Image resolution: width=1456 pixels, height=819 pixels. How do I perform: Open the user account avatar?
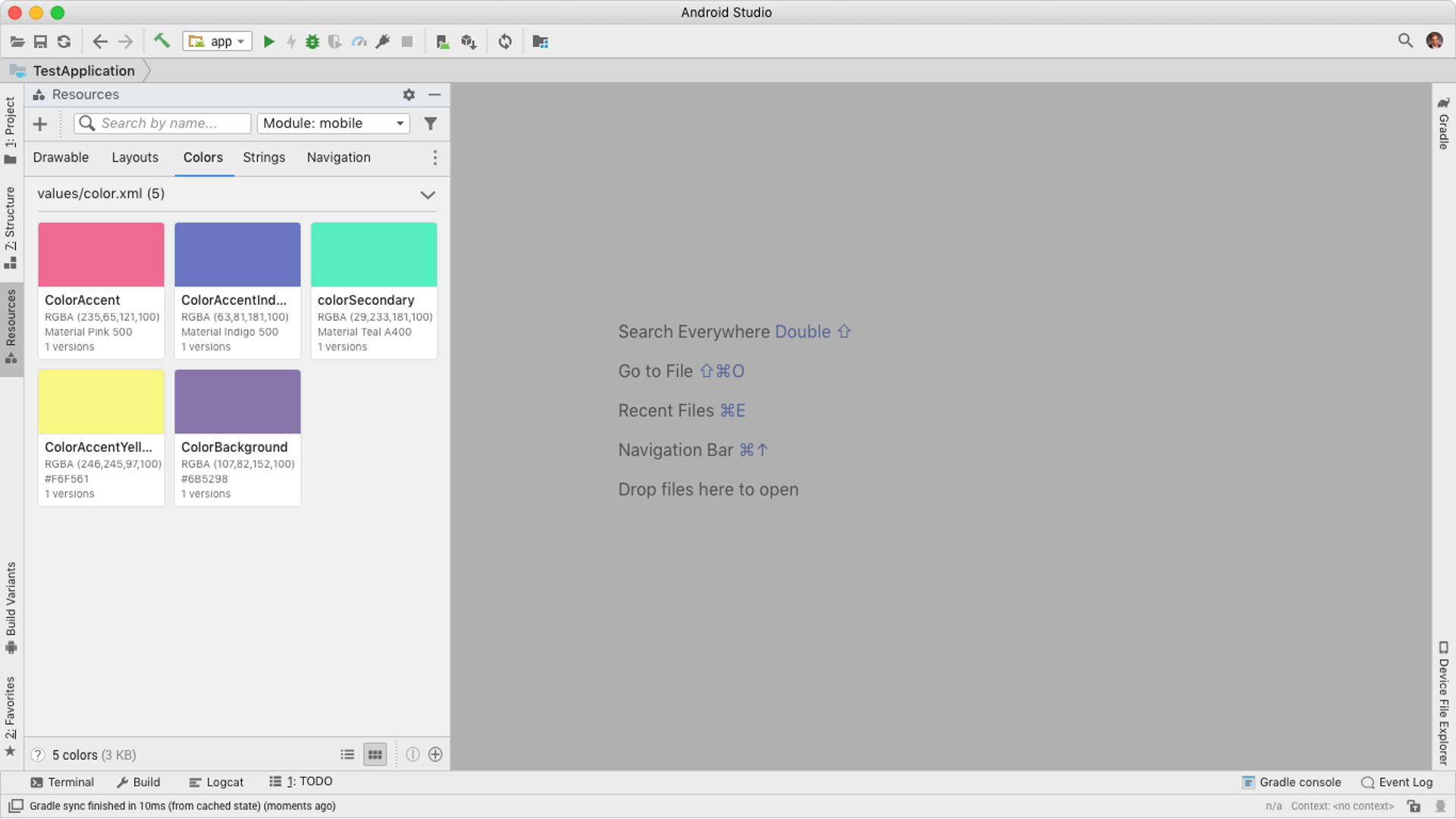(x=1434, y=41)
